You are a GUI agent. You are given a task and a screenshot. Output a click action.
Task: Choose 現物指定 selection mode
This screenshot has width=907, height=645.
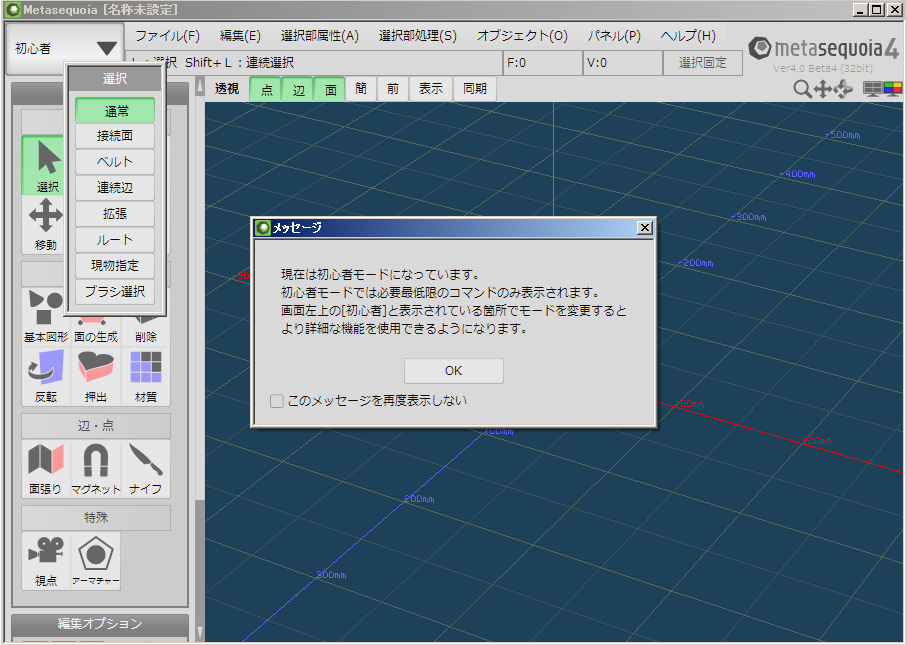[115, 266]
